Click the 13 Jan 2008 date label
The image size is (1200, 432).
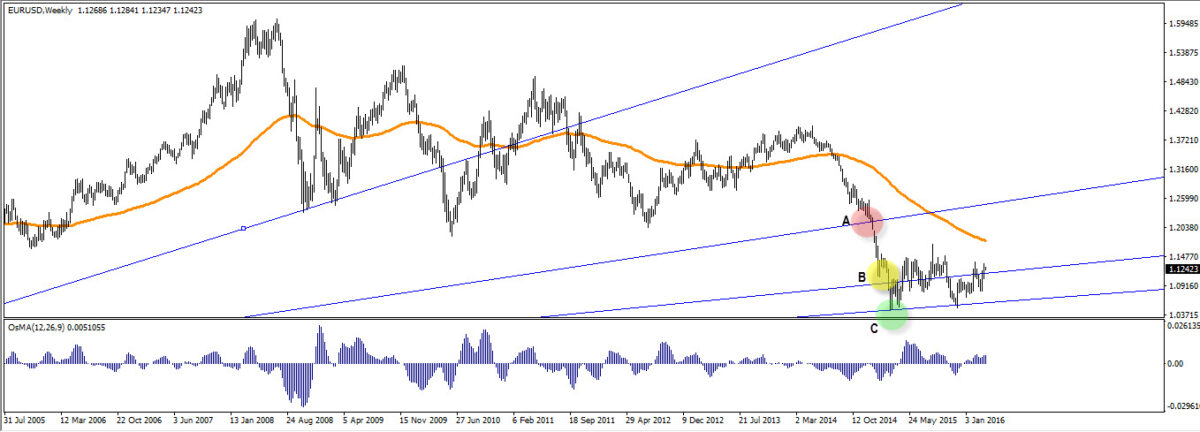pos(254,421)
